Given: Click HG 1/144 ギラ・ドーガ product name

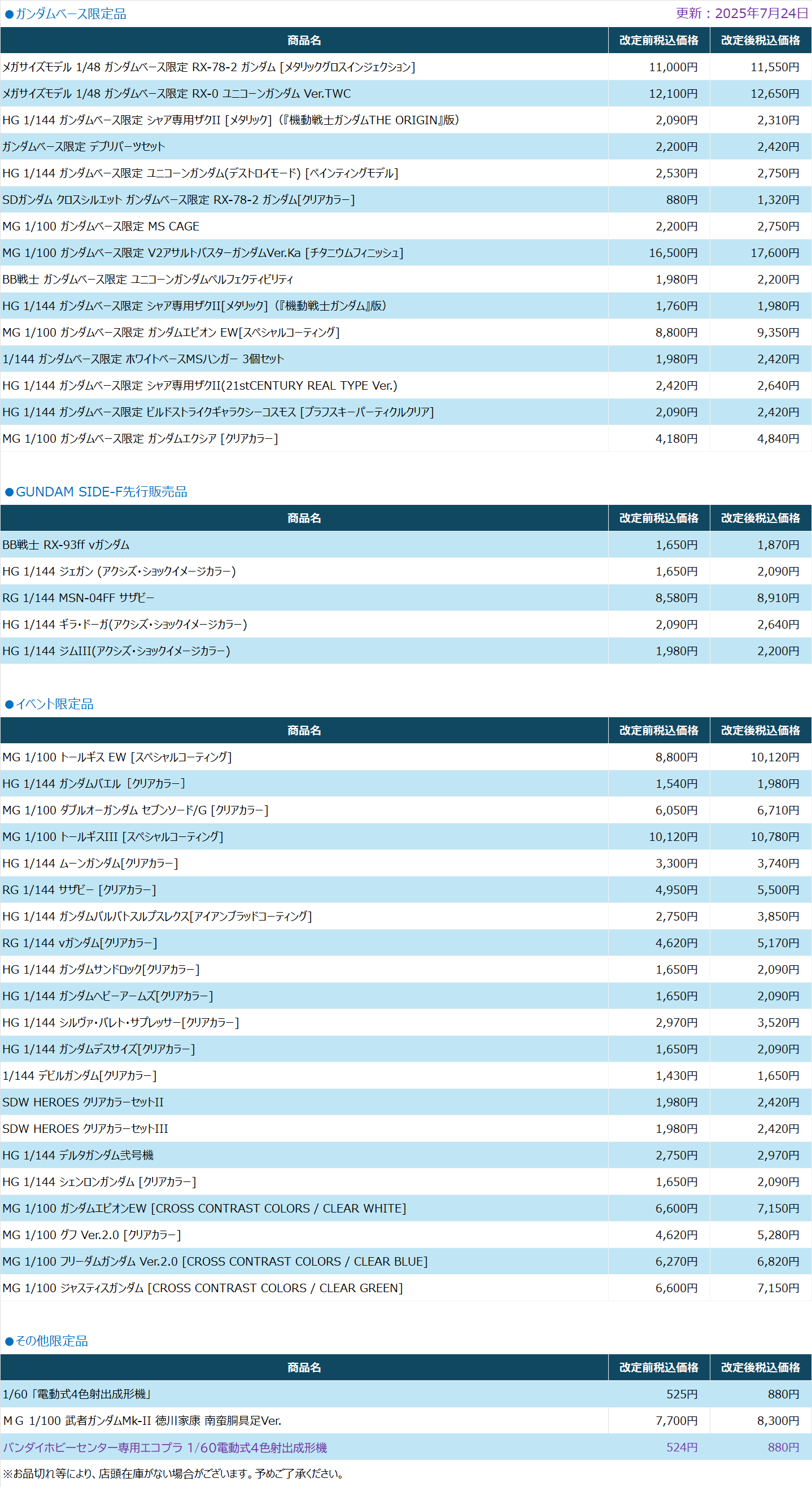Looking at the screenshot, I should [x=125, y=625].
